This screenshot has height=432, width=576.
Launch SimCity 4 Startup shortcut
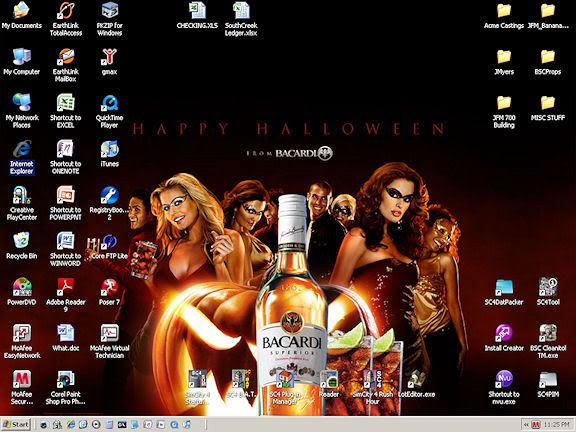coord(197,388)
